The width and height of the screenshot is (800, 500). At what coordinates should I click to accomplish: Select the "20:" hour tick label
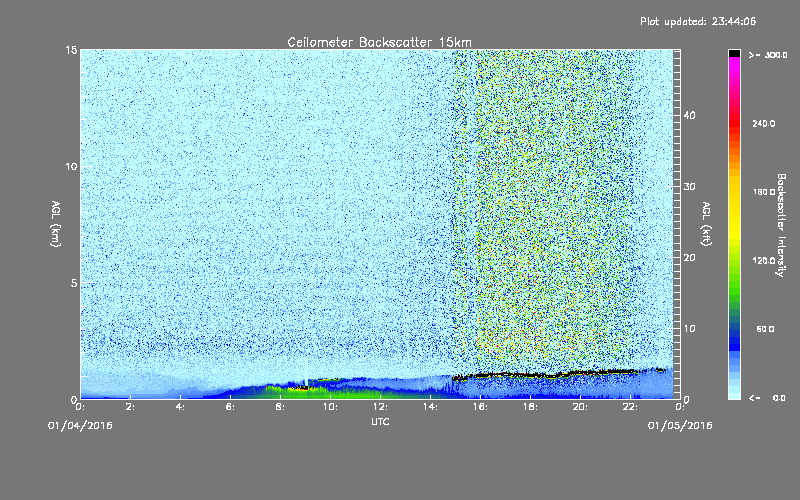coord(580,407)
